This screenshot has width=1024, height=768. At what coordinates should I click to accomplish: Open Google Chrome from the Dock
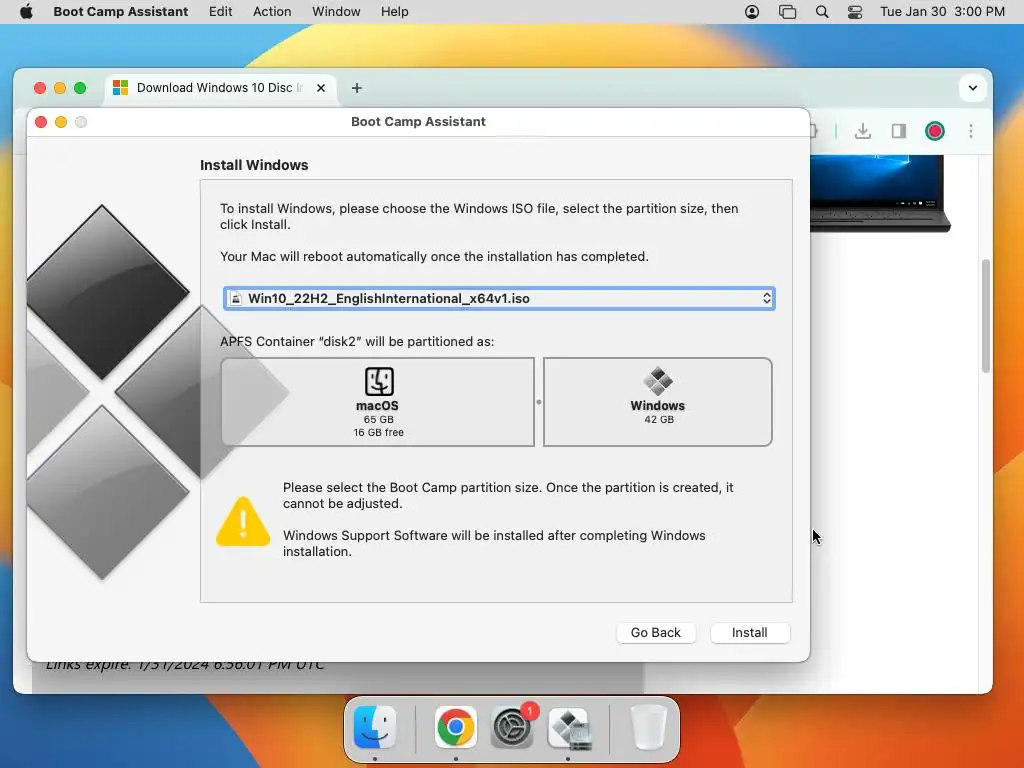point(455,727)
